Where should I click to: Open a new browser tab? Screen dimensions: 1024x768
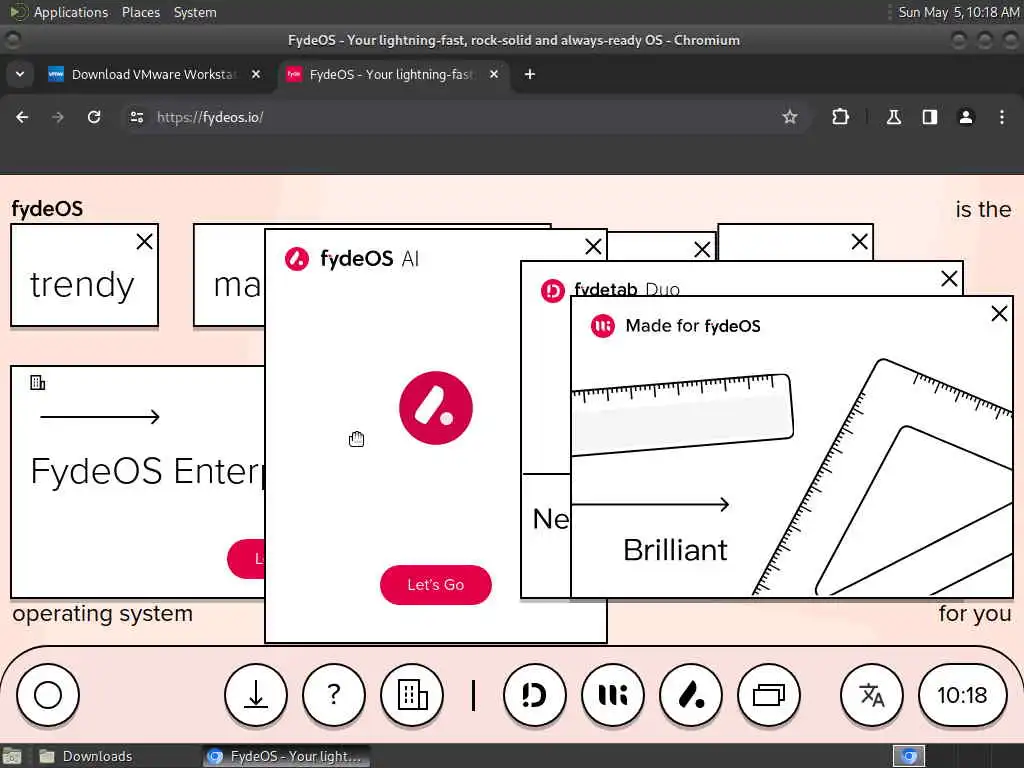(530, 74)
